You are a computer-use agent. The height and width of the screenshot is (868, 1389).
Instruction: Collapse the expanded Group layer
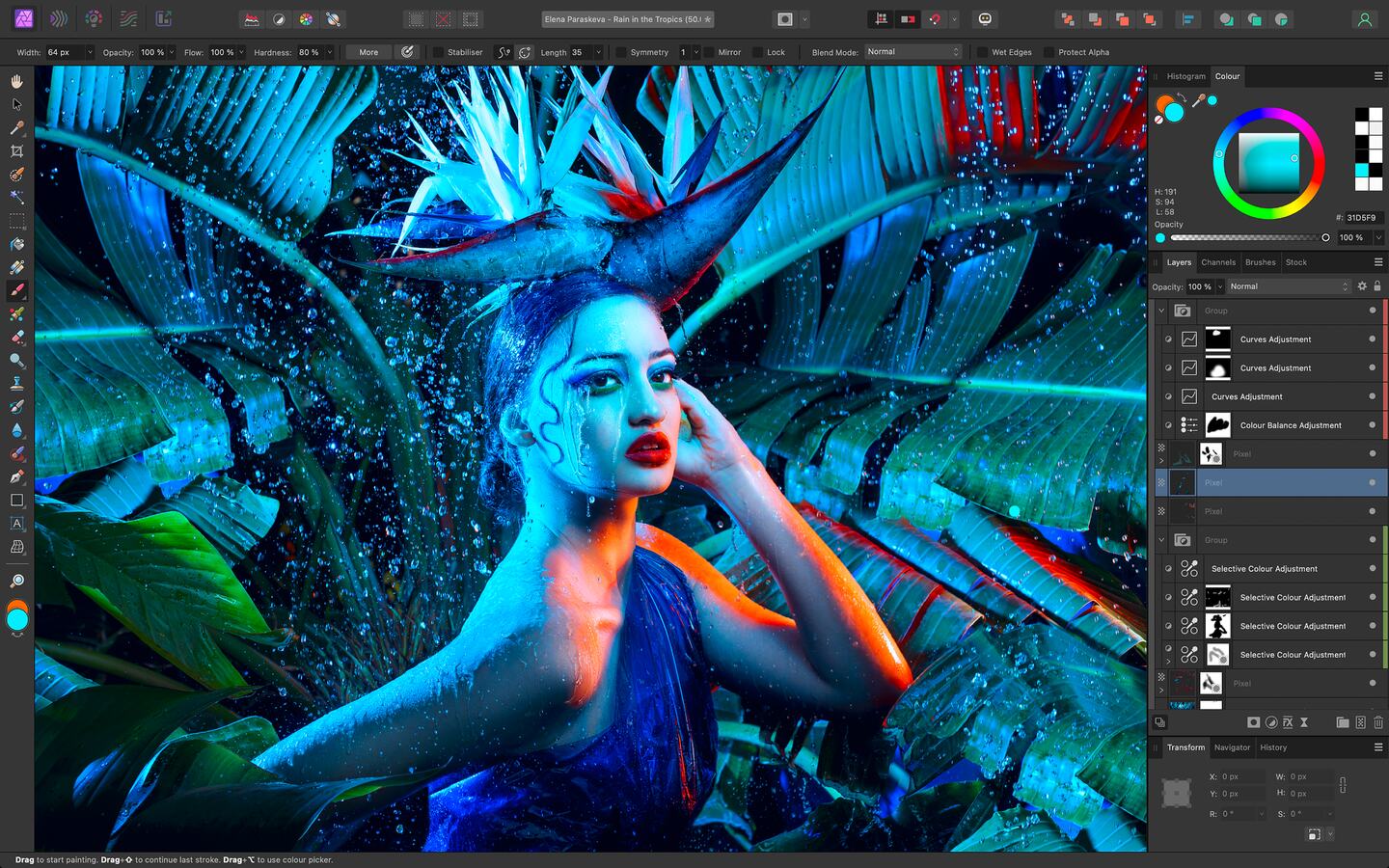(x=1161, y=311)
